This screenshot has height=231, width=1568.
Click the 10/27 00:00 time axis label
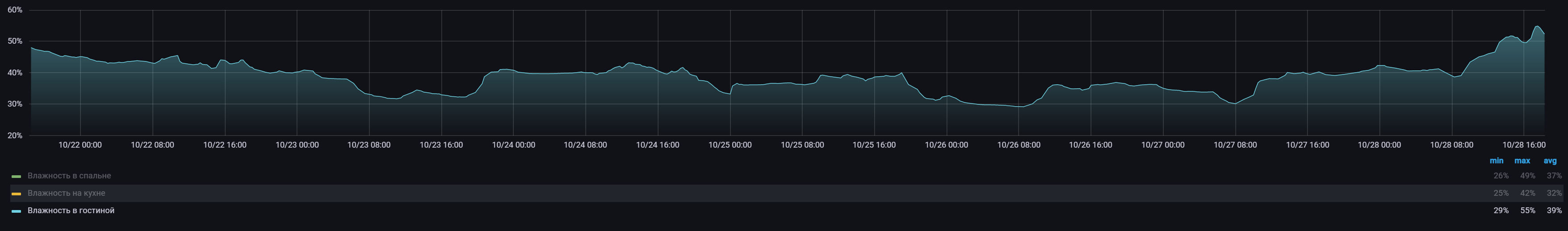pos(1163,144)
